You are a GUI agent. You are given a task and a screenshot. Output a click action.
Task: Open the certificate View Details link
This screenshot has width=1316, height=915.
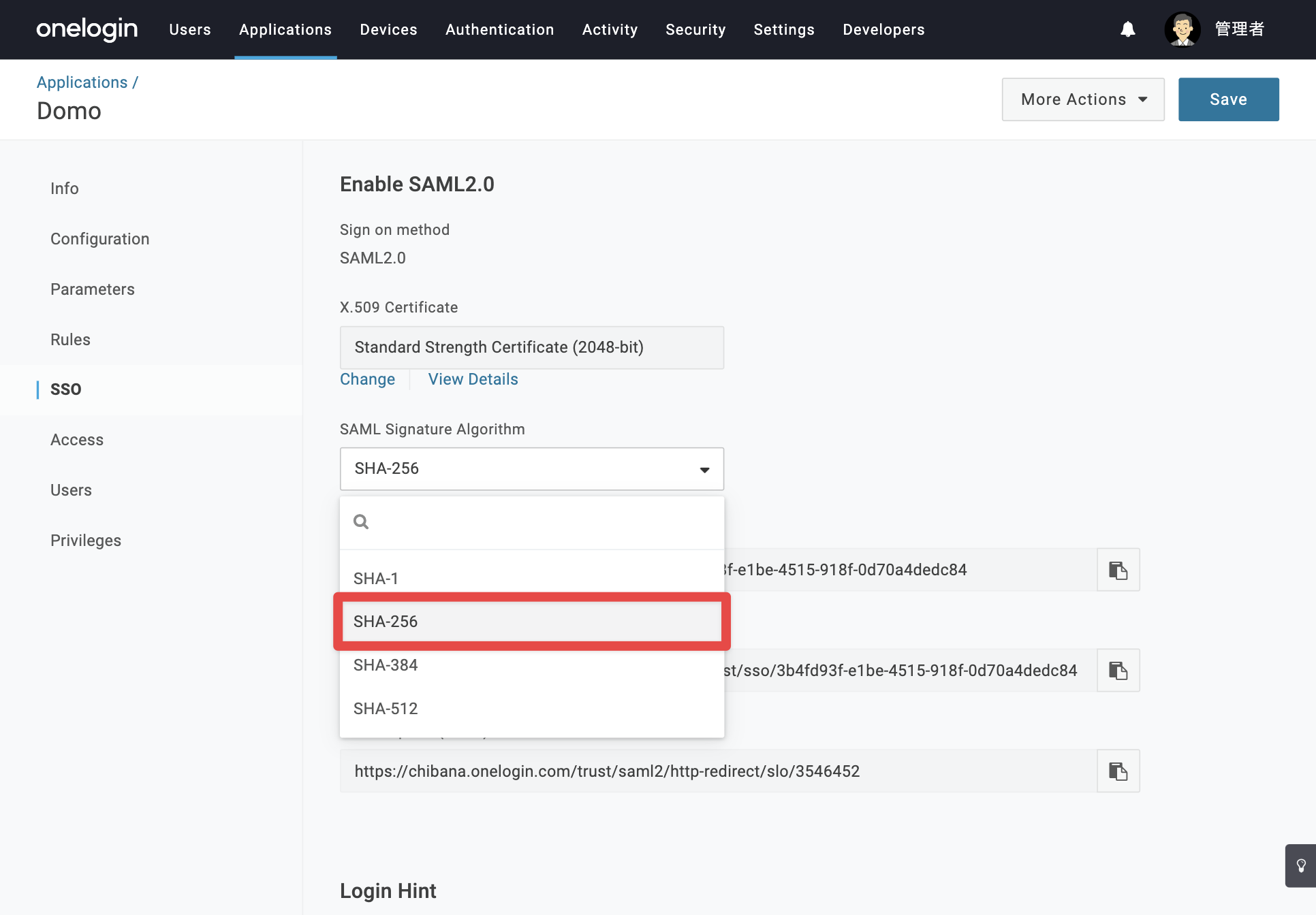473,379
